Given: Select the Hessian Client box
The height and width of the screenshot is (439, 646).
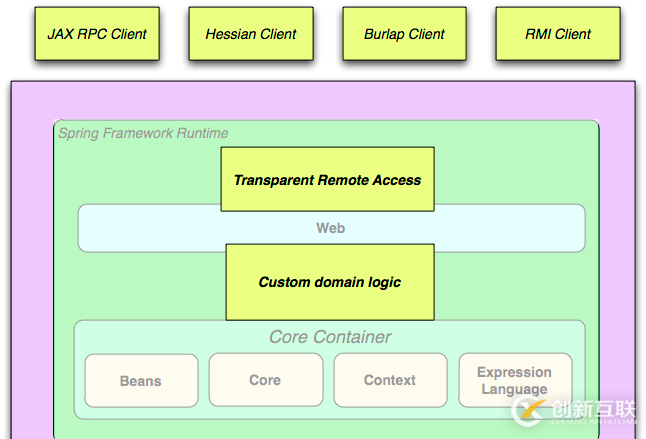Looking at the screenshot, I should (x=251, y=34).
